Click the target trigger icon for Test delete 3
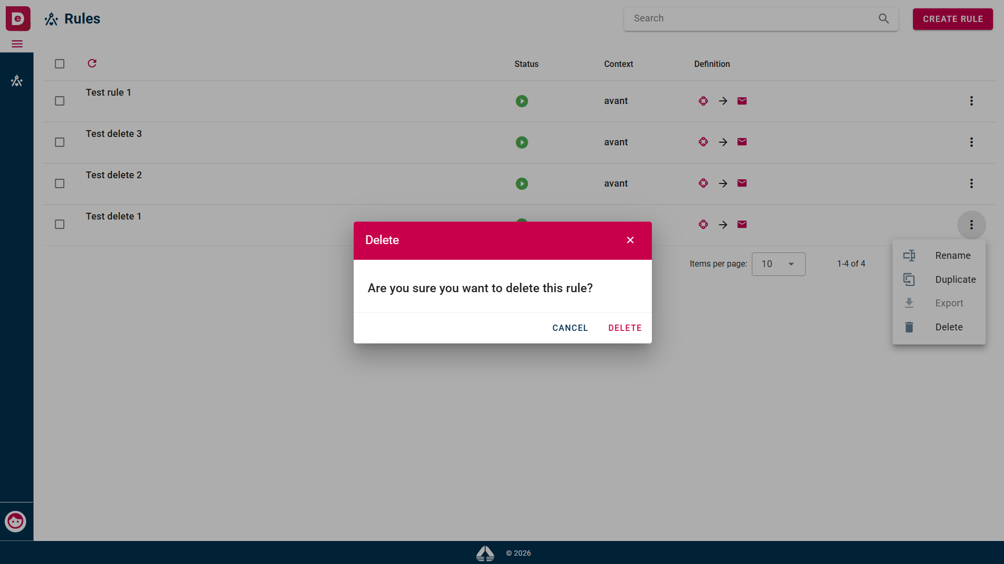This screenshot has height=564, width=1004. (703, 142)
